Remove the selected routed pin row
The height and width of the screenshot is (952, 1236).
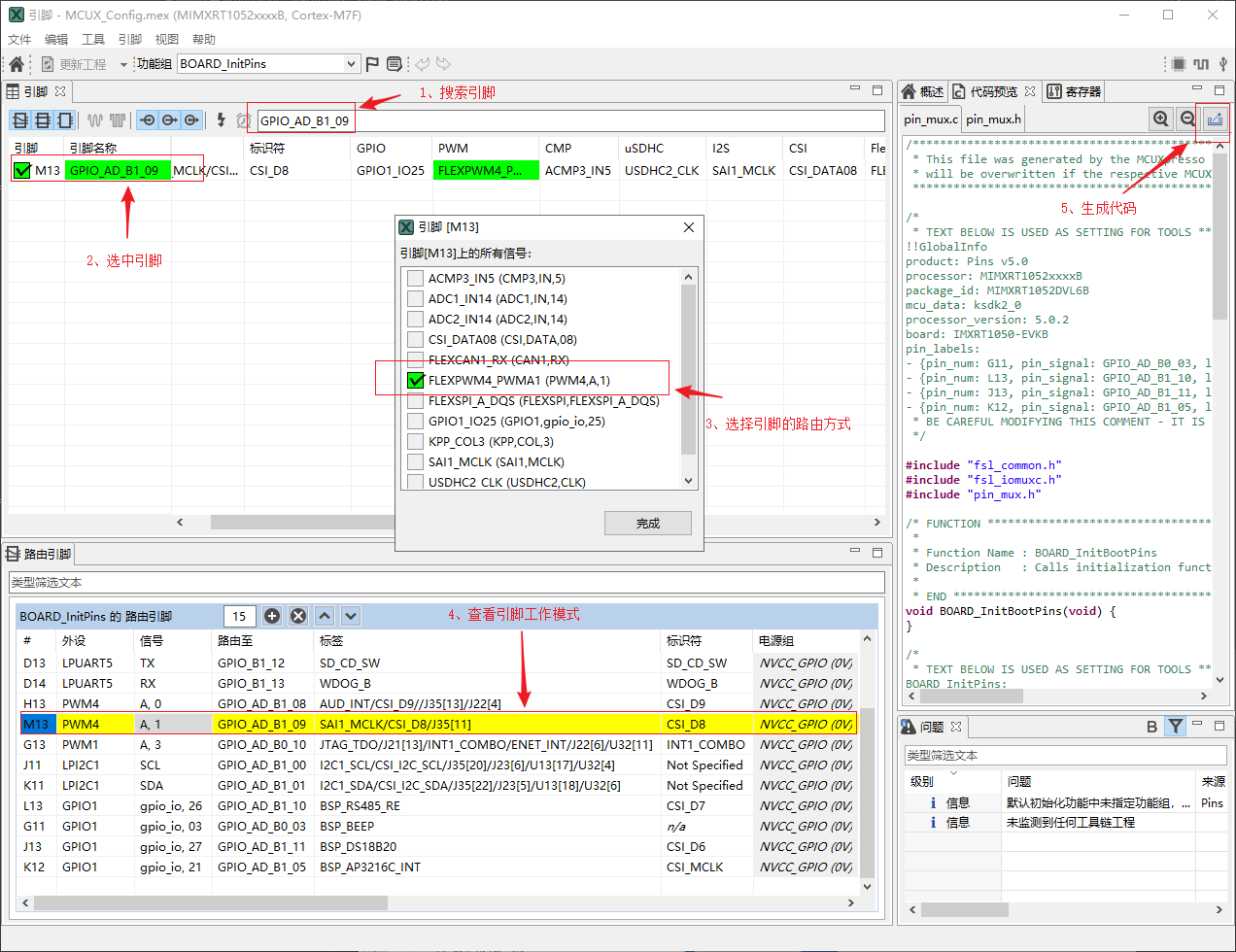pos(298,616)
